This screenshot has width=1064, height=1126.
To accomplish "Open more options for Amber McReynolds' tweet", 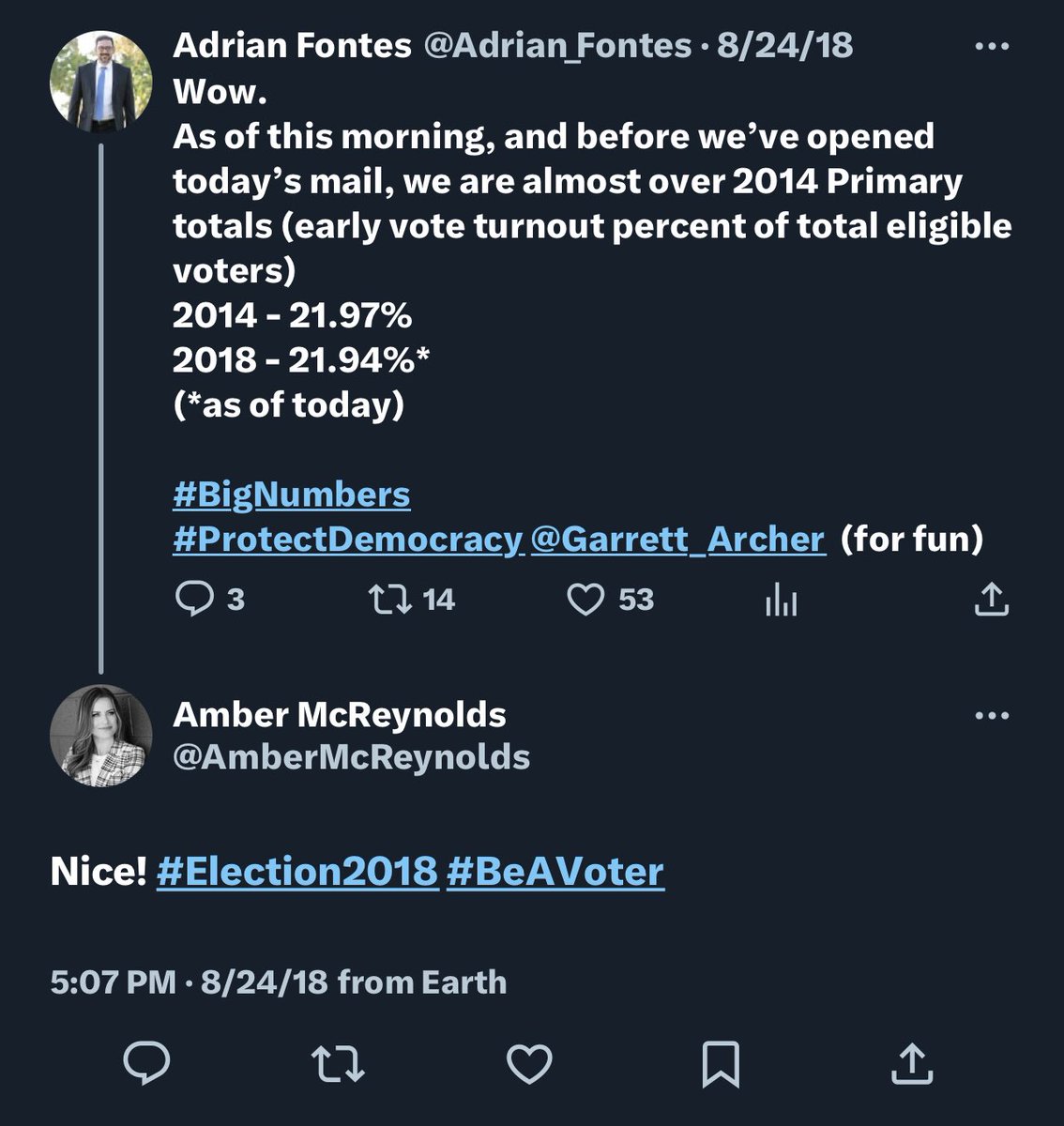I will [992, 716].
